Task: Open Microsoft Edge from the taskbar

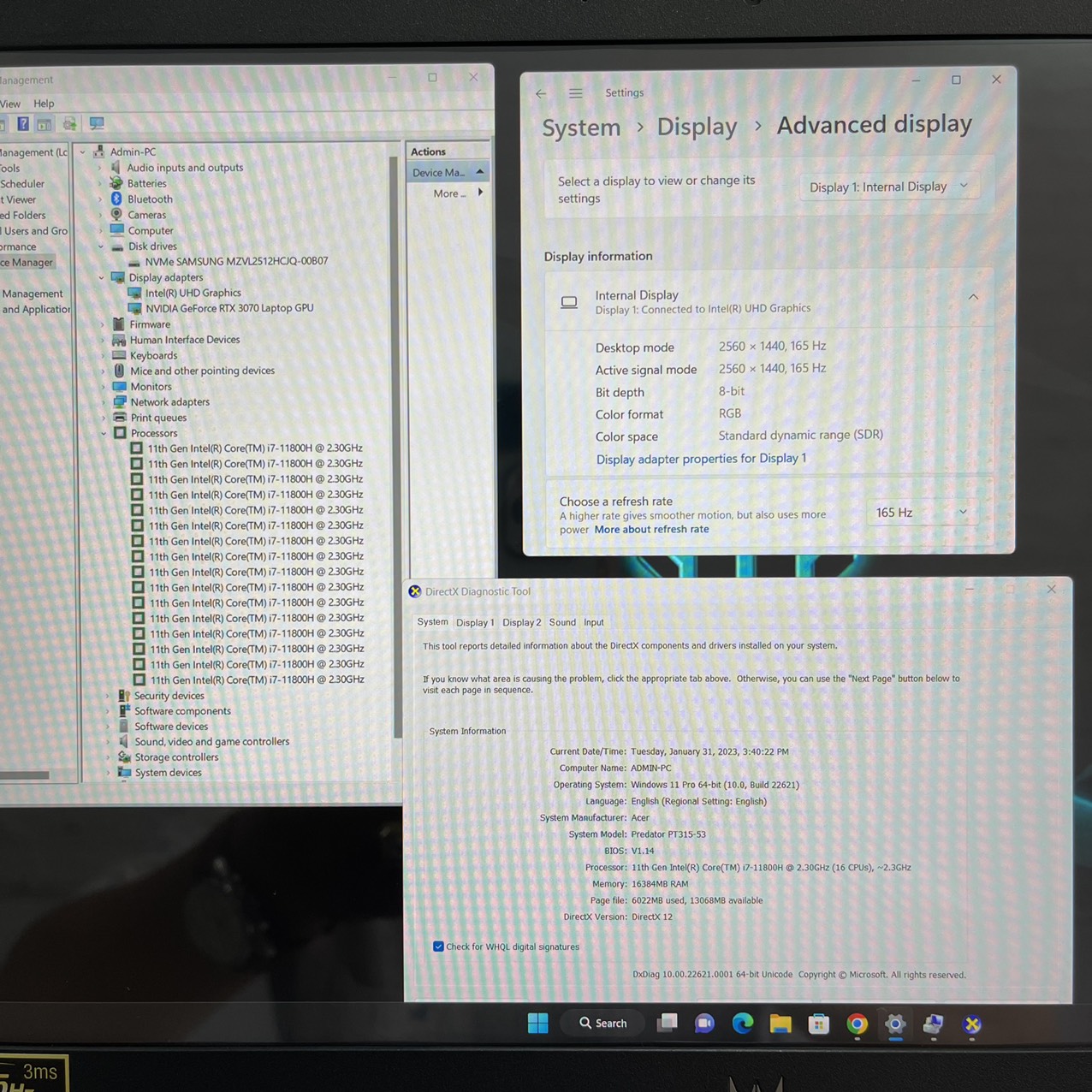Action: (743, 1024)
